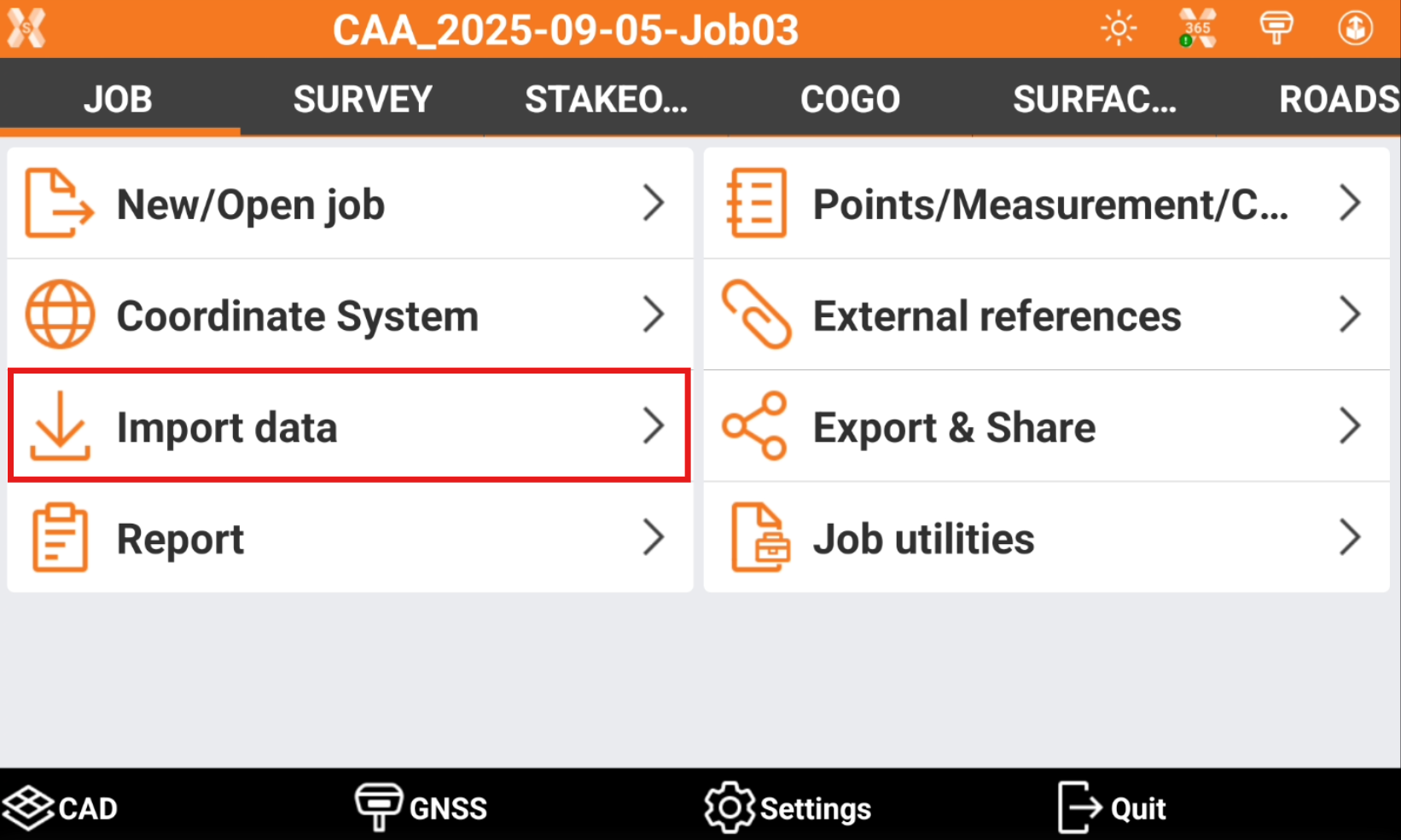Image resolution: width=1401 pixels, height=840 pixels.
Task: Click the Job utilities chevron arrow
Action: pyautogui.click(x=1350, y=537)
